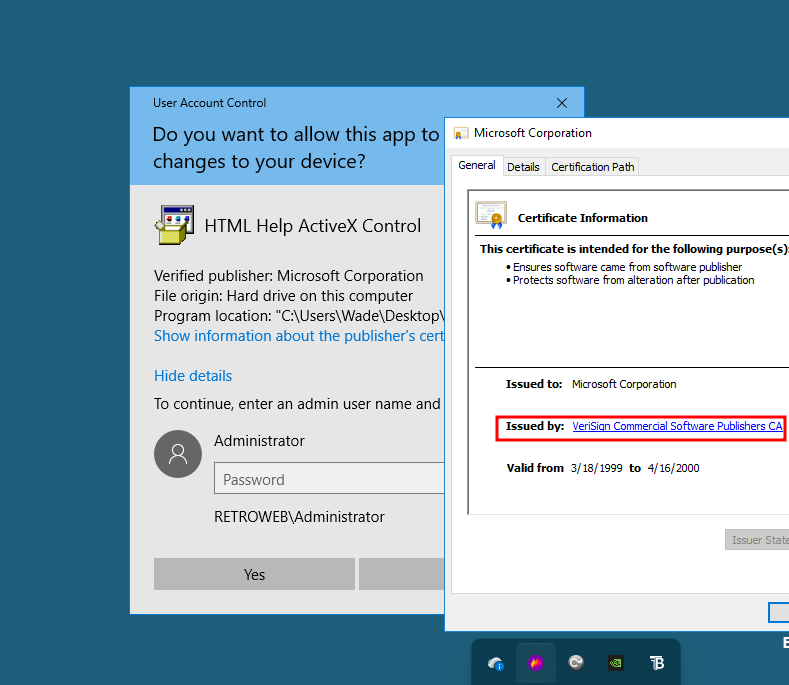The image size is (789, 685).
Task: Switch to the Details tab
Action: tap(523, 167)
